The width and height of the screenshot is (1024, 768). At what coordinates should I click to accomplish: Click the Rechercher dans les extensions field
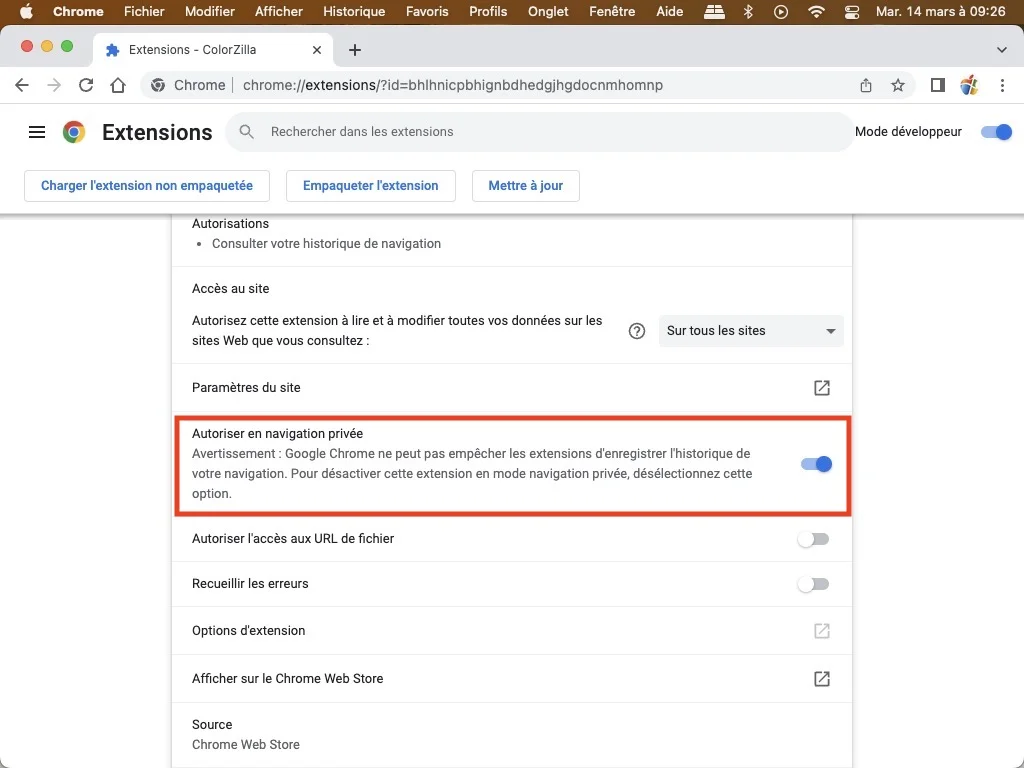click(539, 132)
